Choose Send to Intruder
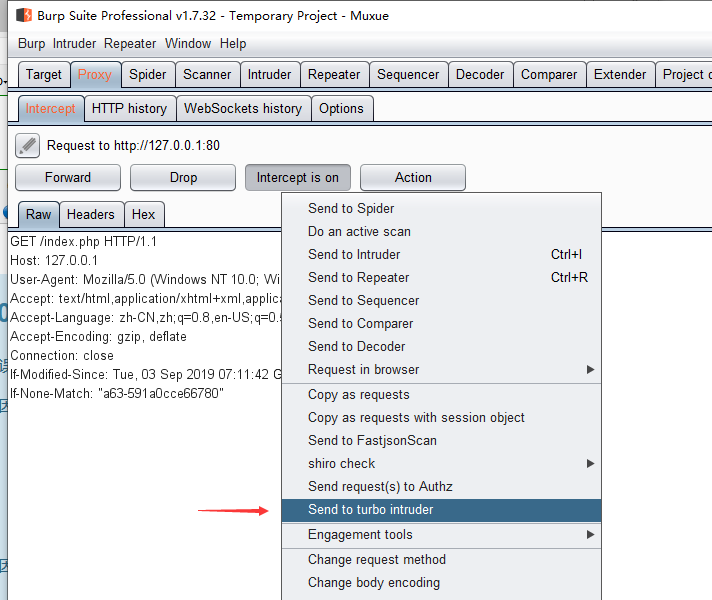 (x=441, y=254)
